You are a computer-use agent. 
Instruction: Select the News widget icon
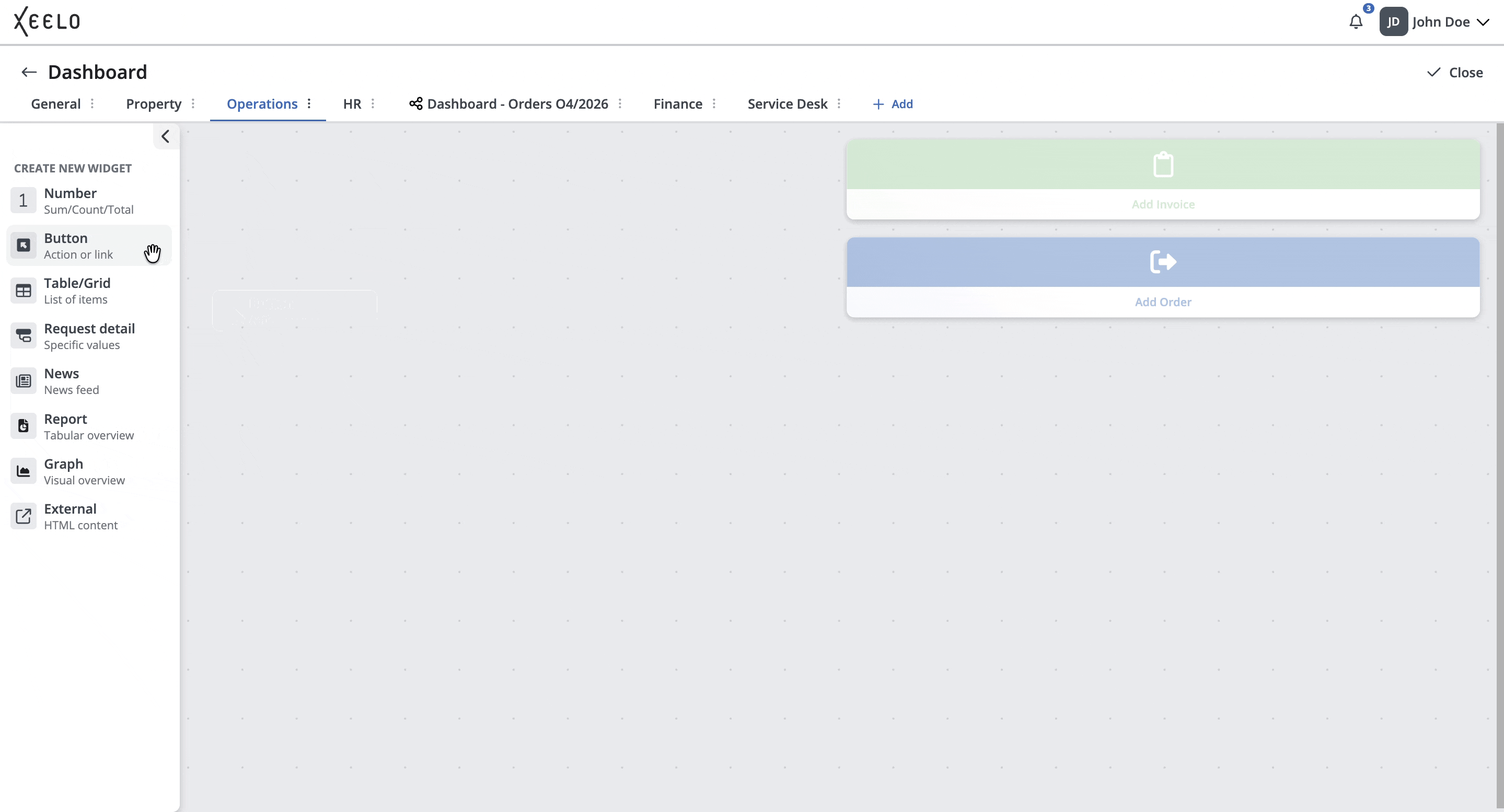pyautogui.click(x=24, y=381)
